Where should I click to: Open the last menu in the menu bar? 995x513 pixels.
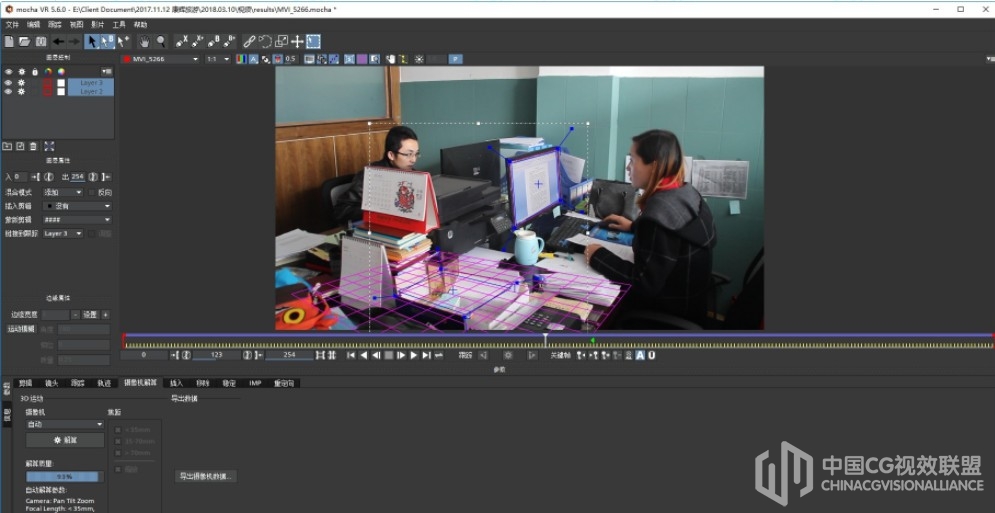tap(140, 25)
